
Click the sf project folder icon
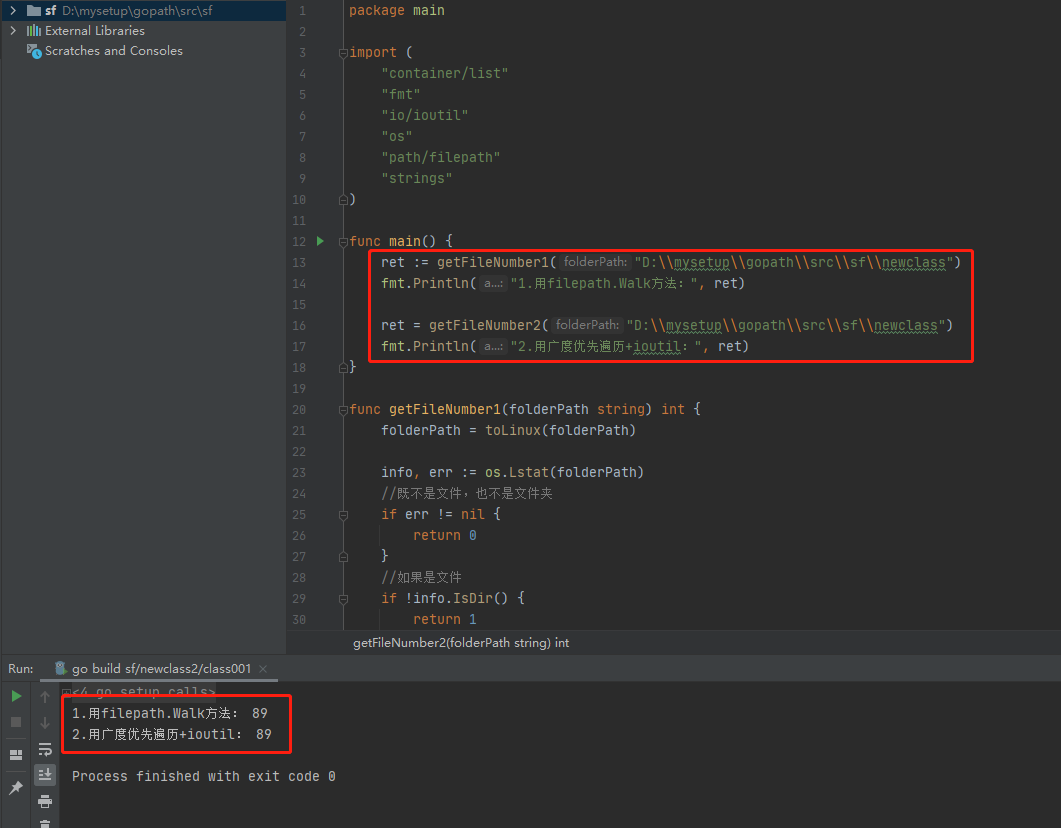(x=34, y=10)
